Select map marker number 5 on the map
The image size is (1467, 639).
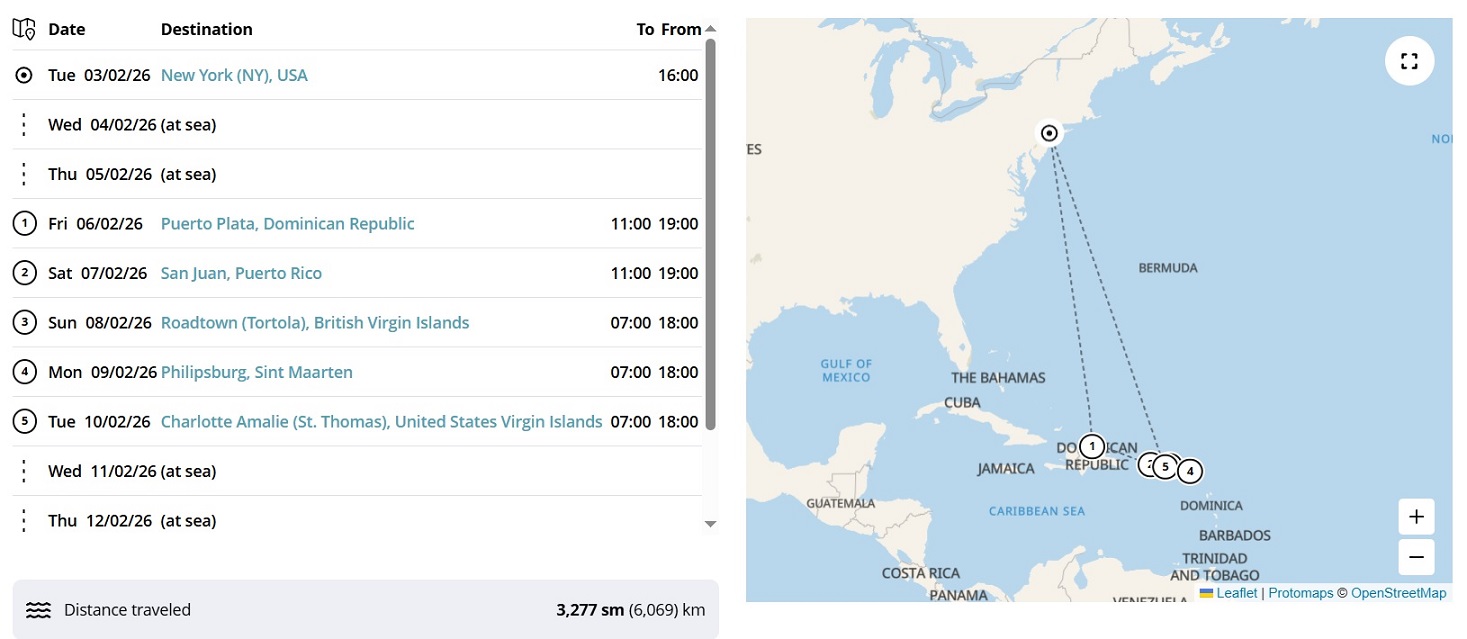(x=1165, y=466)
